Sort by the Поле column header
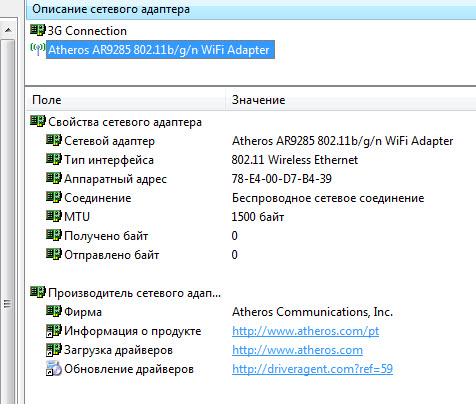 (126, 100)
